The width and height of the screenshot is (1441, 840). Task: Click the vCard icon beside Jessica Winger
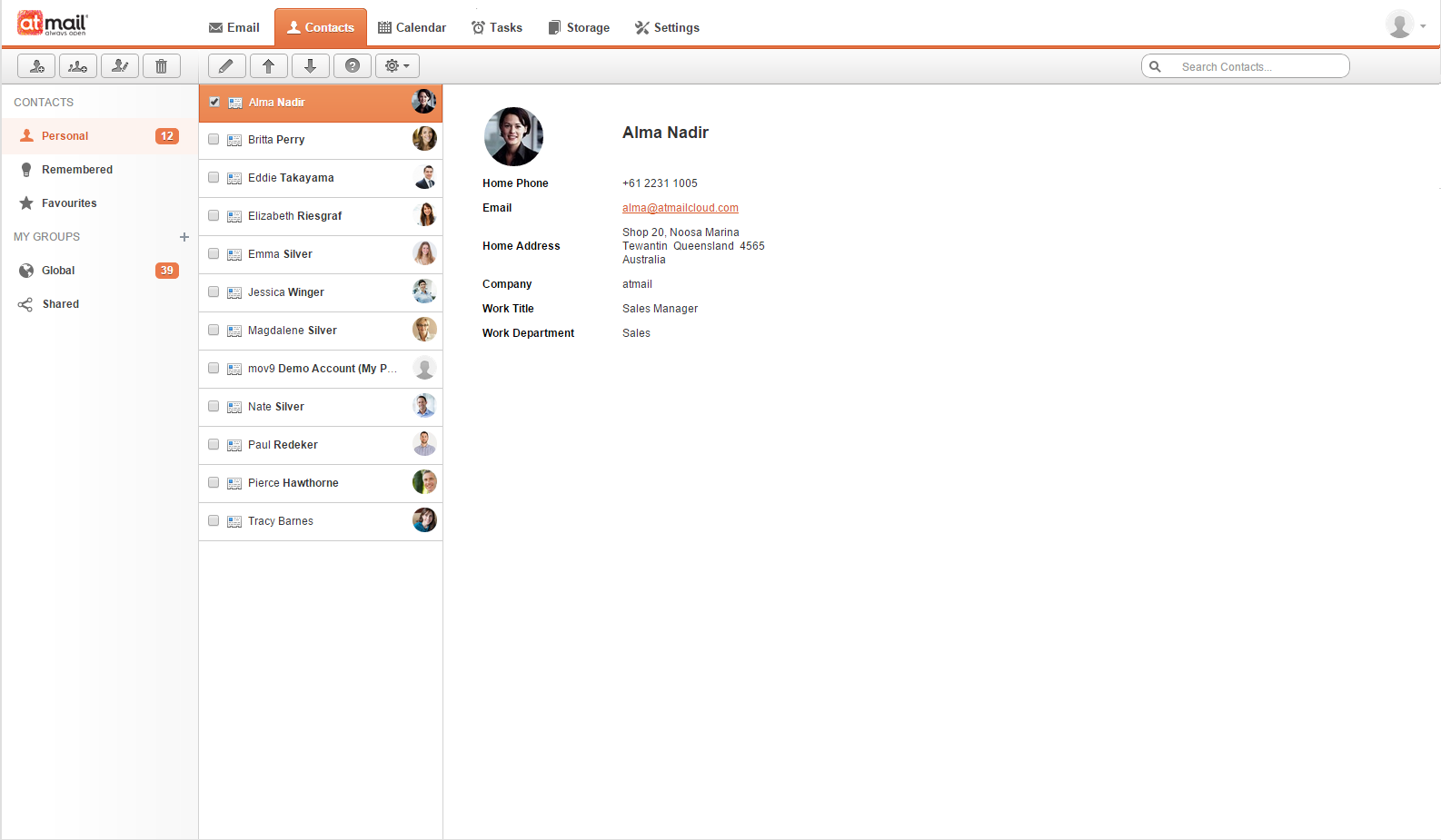[234, 292]
